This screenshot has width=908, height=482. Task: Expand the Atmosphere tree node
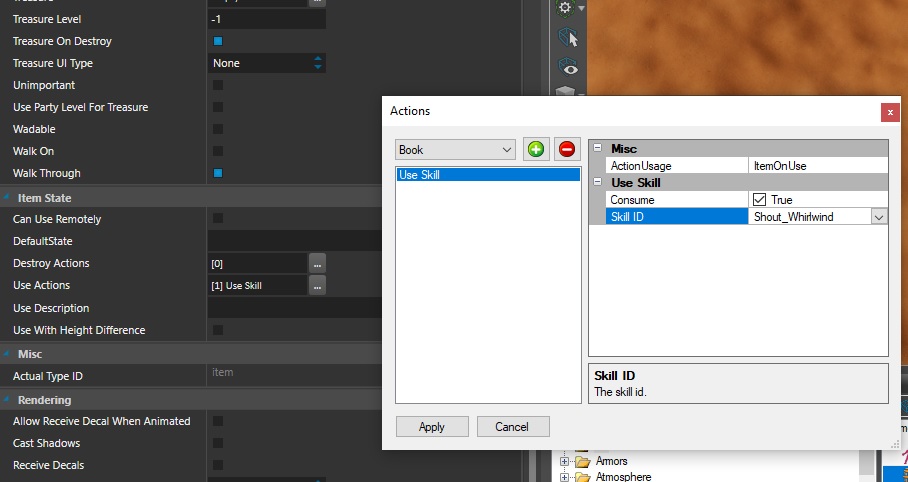(564, 477)
